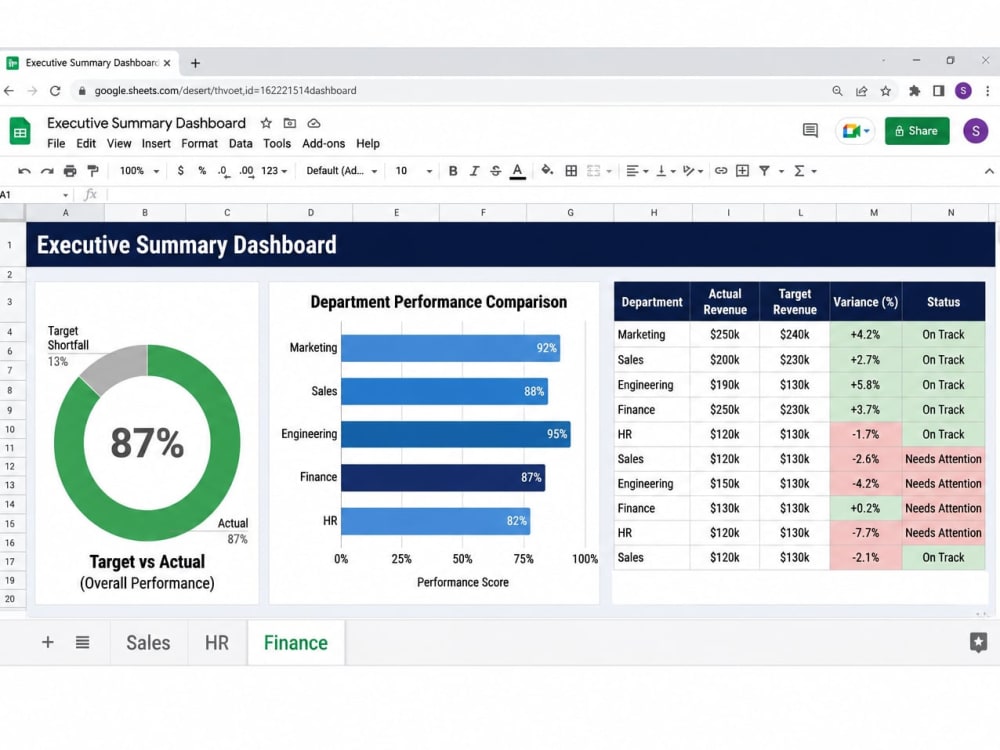This screenshot has width=1000, height=750.
Task: Switch to the Sales sheet tab
Action: point(148,643)
